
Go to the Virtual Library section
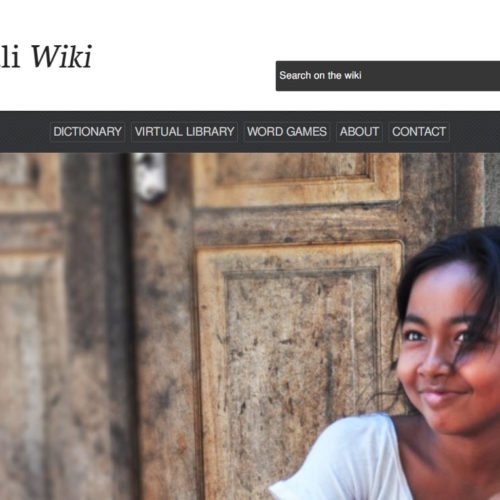click(x=184, y=132)
